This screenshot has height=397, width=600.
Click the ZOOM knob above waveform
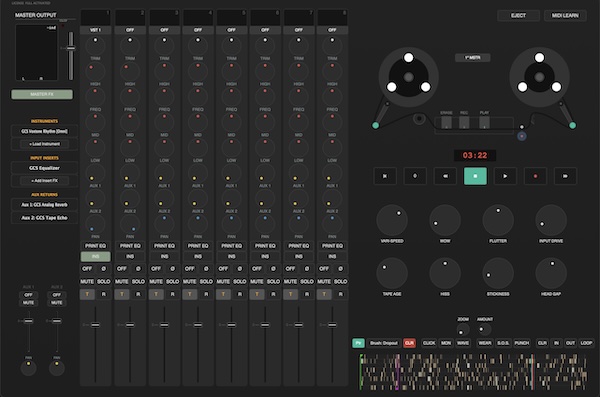pyautogui.click(x=463, y=330)
